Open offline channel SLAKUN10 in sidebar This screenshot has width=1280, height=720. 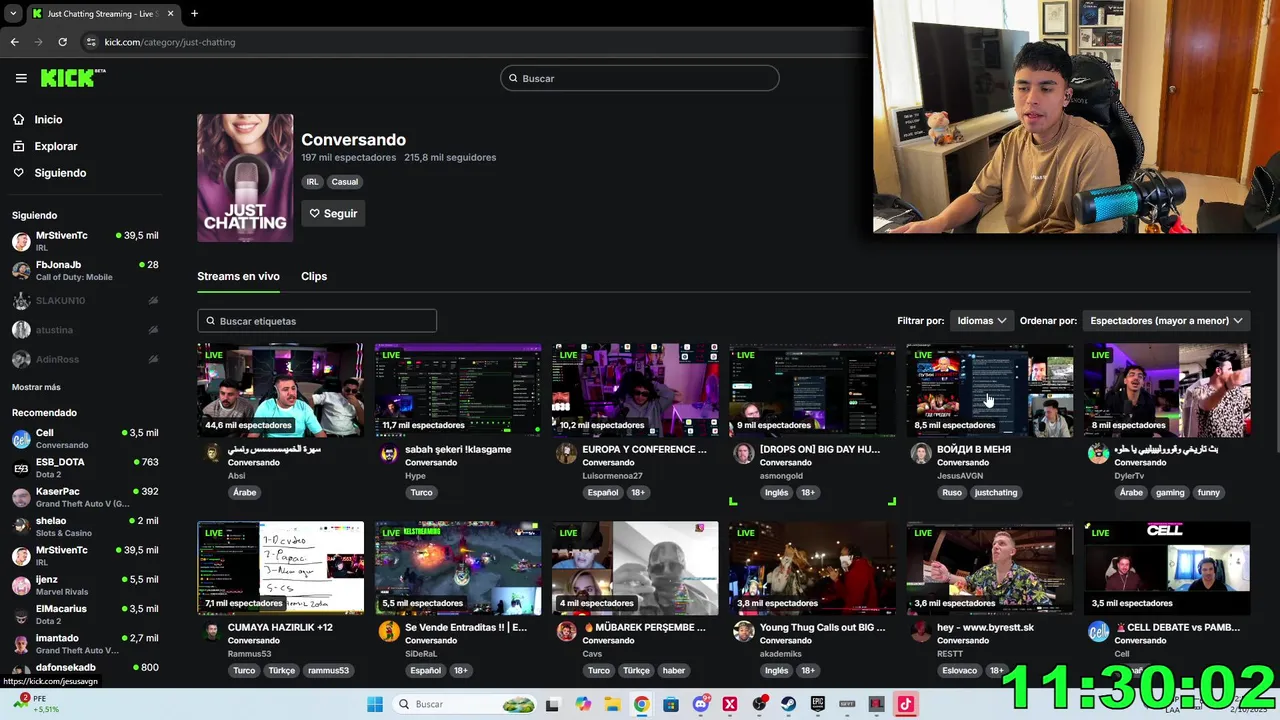pyautogui.click(x=85, y=300)
